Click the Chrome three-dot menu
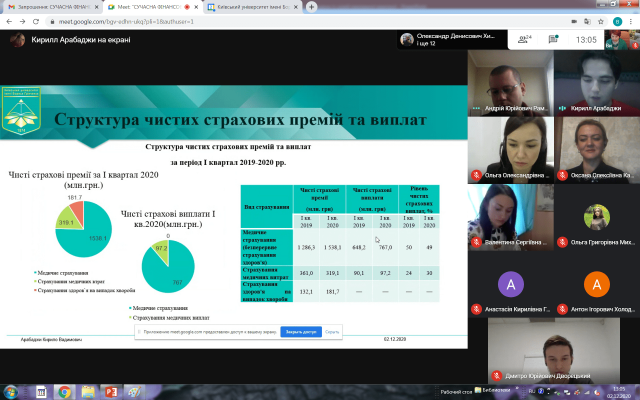This screenshot has width=640, height=400. click(x=630, y=20)
